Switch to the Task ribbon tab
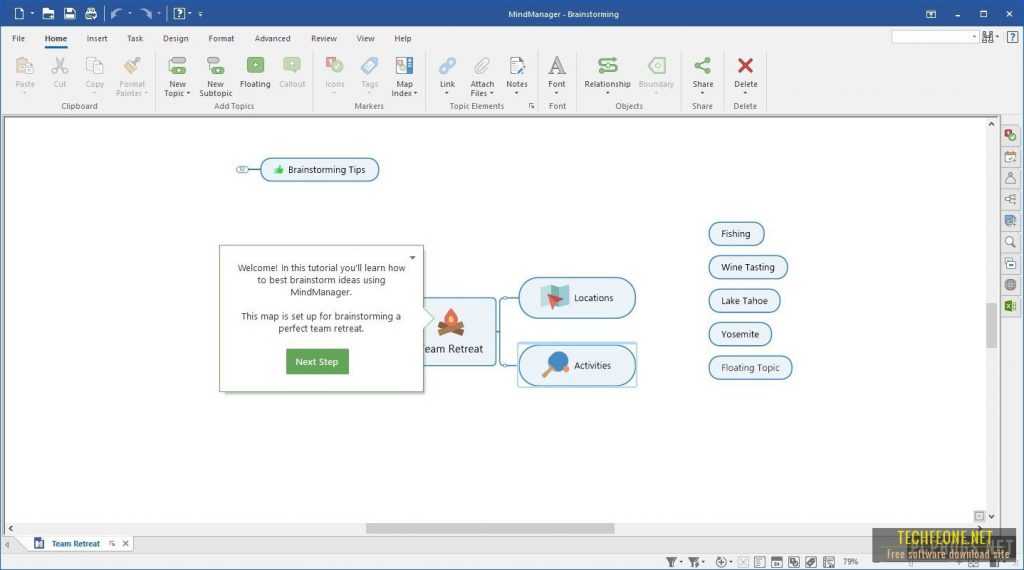The image size is (1024, 570). [135, 39]
